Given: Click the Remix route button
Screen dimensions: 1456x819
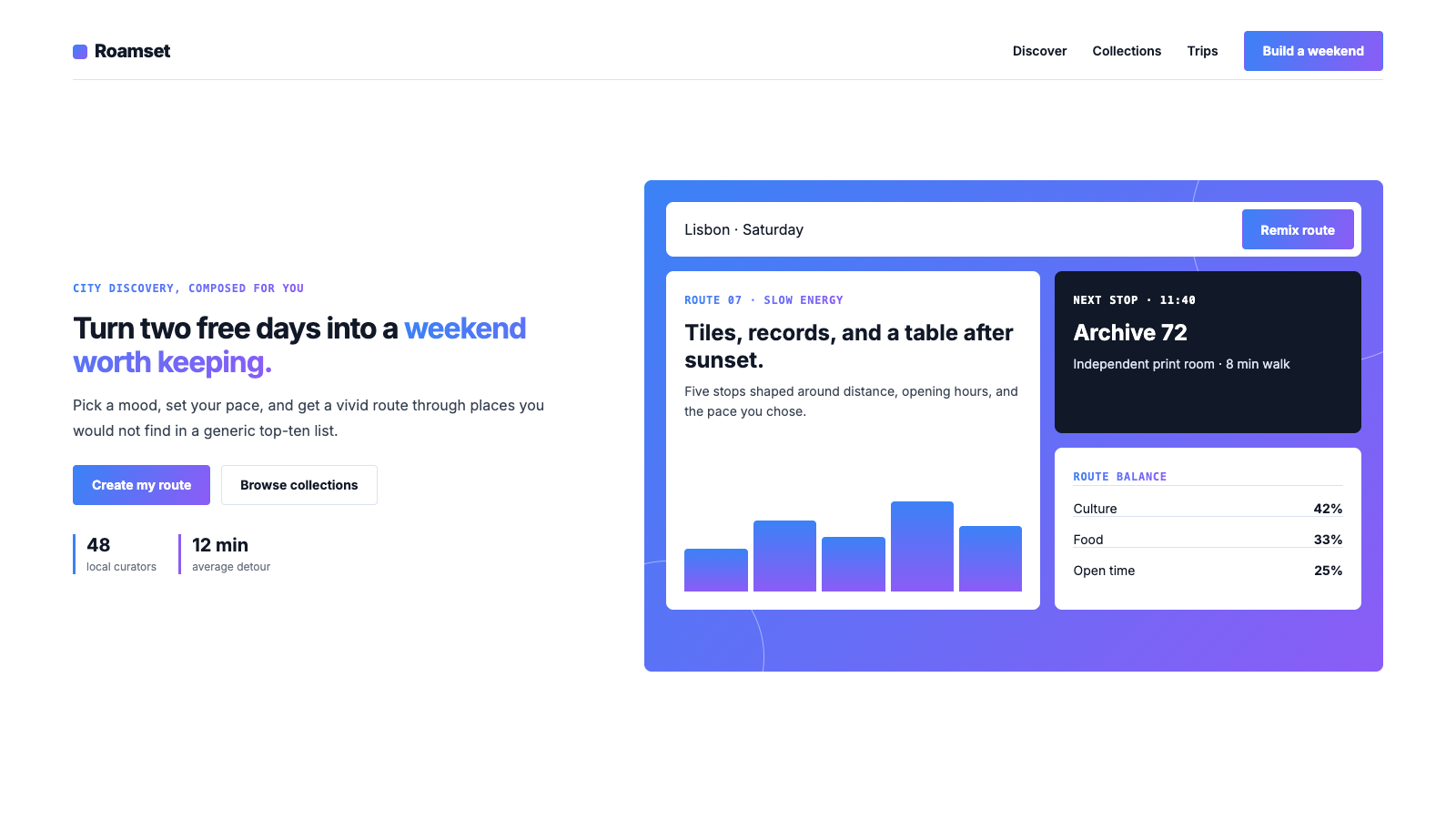Looking at the screenshot, I should (x=1298, y=229).
